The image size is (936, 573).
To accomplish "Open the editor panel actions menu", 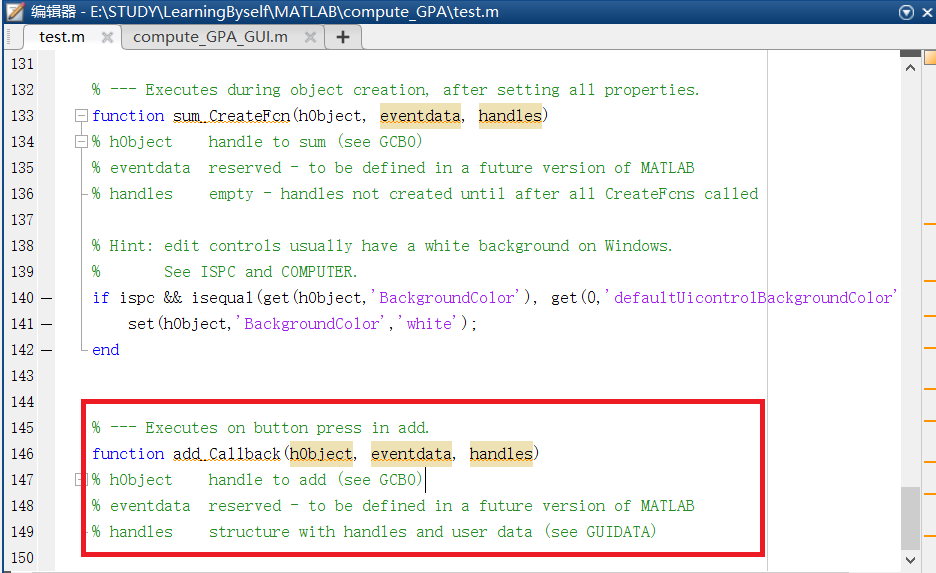I will point(906,12).
